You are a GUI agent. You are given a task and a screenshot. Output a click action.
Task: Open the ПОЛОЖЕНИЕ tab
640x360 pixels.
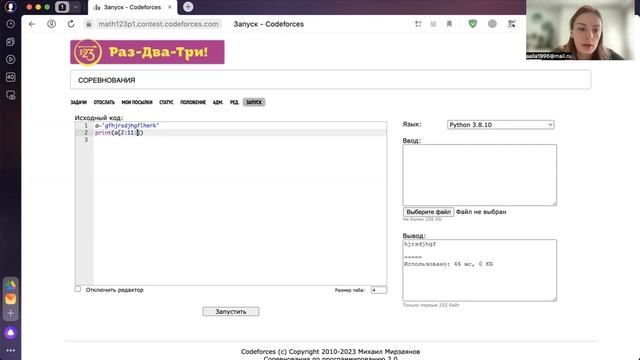coord(193,102)
